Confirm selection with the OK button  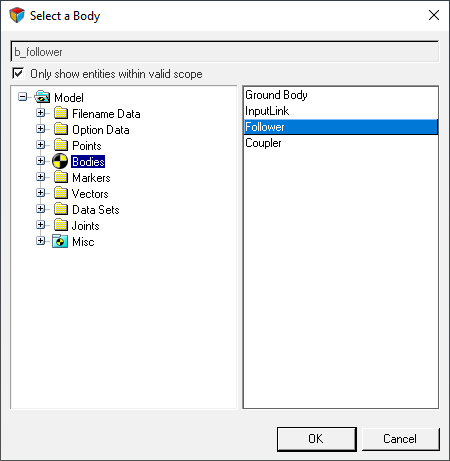point(317,439)
